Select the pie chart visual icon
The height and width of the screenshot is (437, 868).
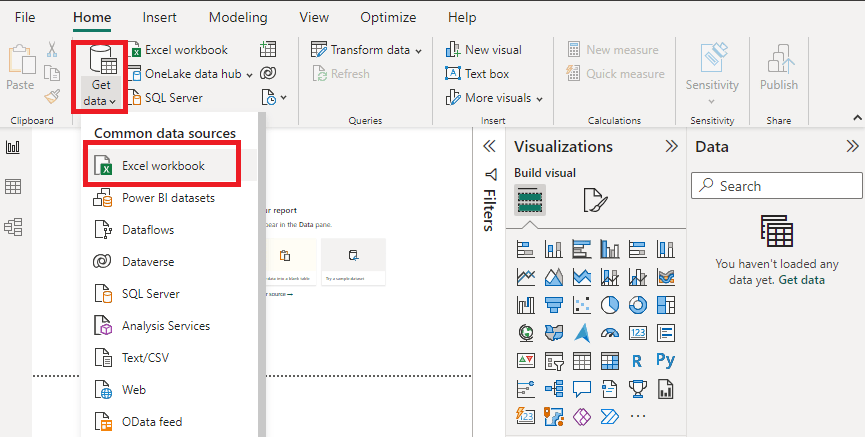[610, 304]
